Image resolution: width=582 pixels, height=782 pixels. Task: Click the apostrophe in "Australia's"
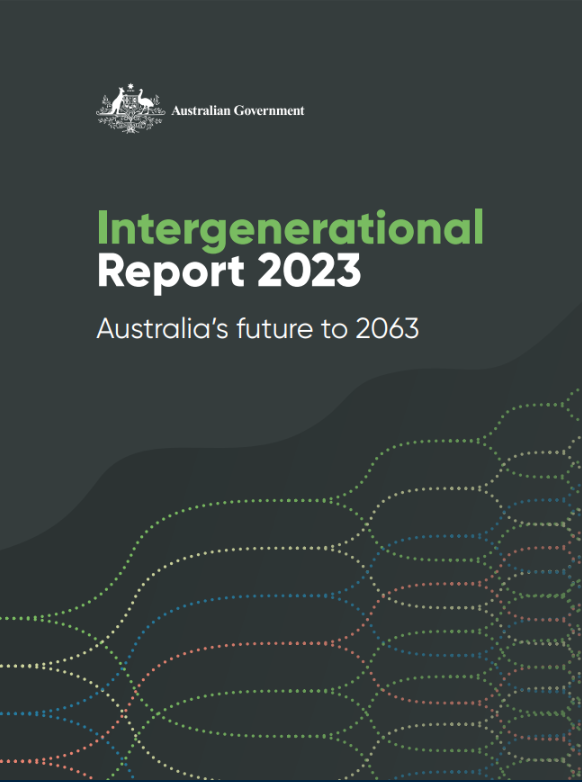210,321
